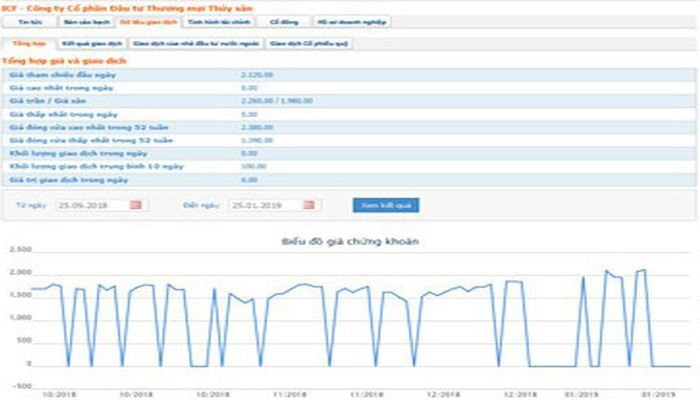Open Hồ sơ doanh nghiệp tab
Screen dimensions: 700x400
[337, 20]
